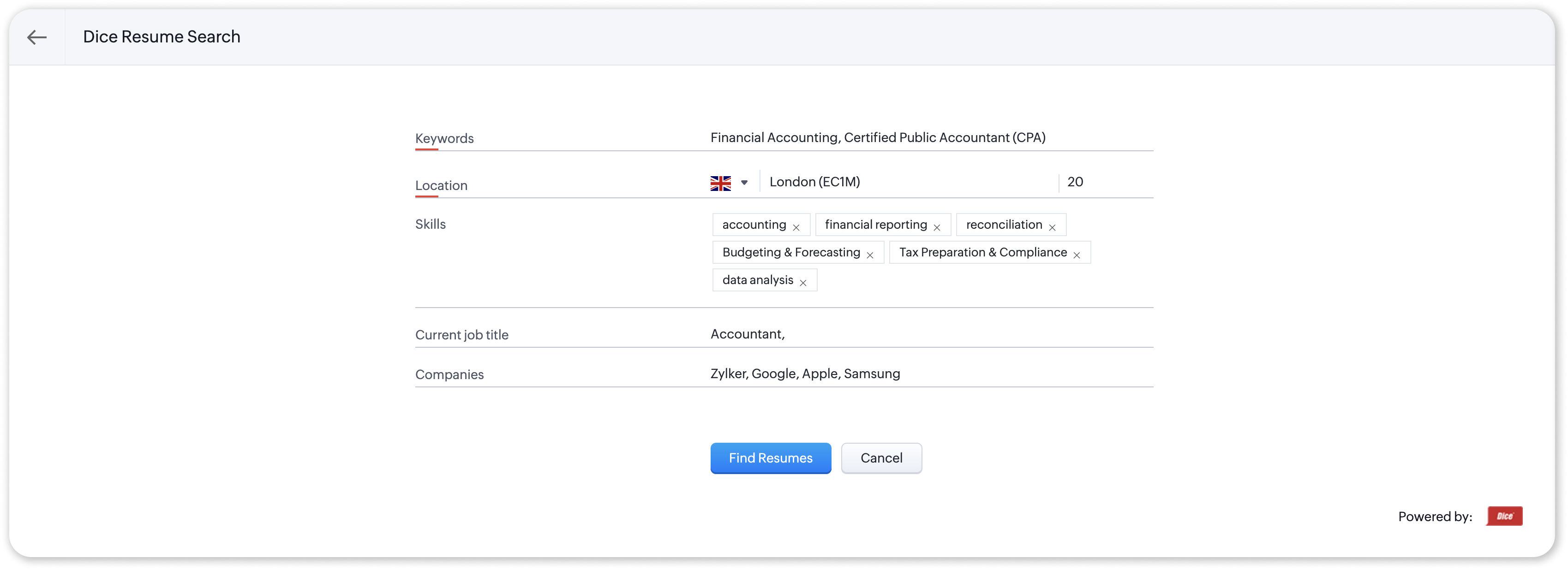Click the Find Resumes button

pos(770,458)
